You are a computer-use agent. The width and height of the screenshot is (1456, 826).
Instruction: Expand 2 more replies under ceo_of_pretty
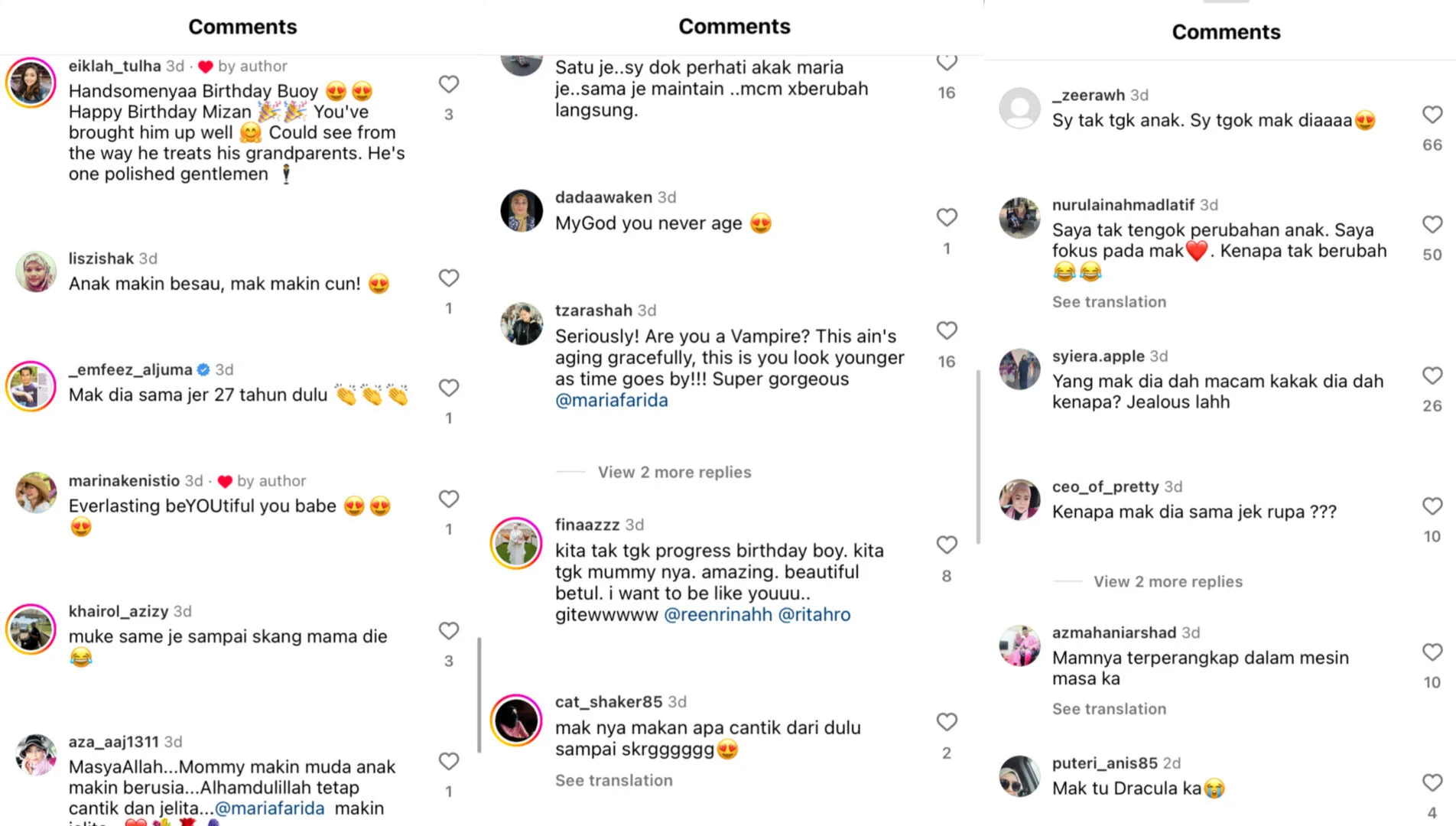coord(1167,582)
